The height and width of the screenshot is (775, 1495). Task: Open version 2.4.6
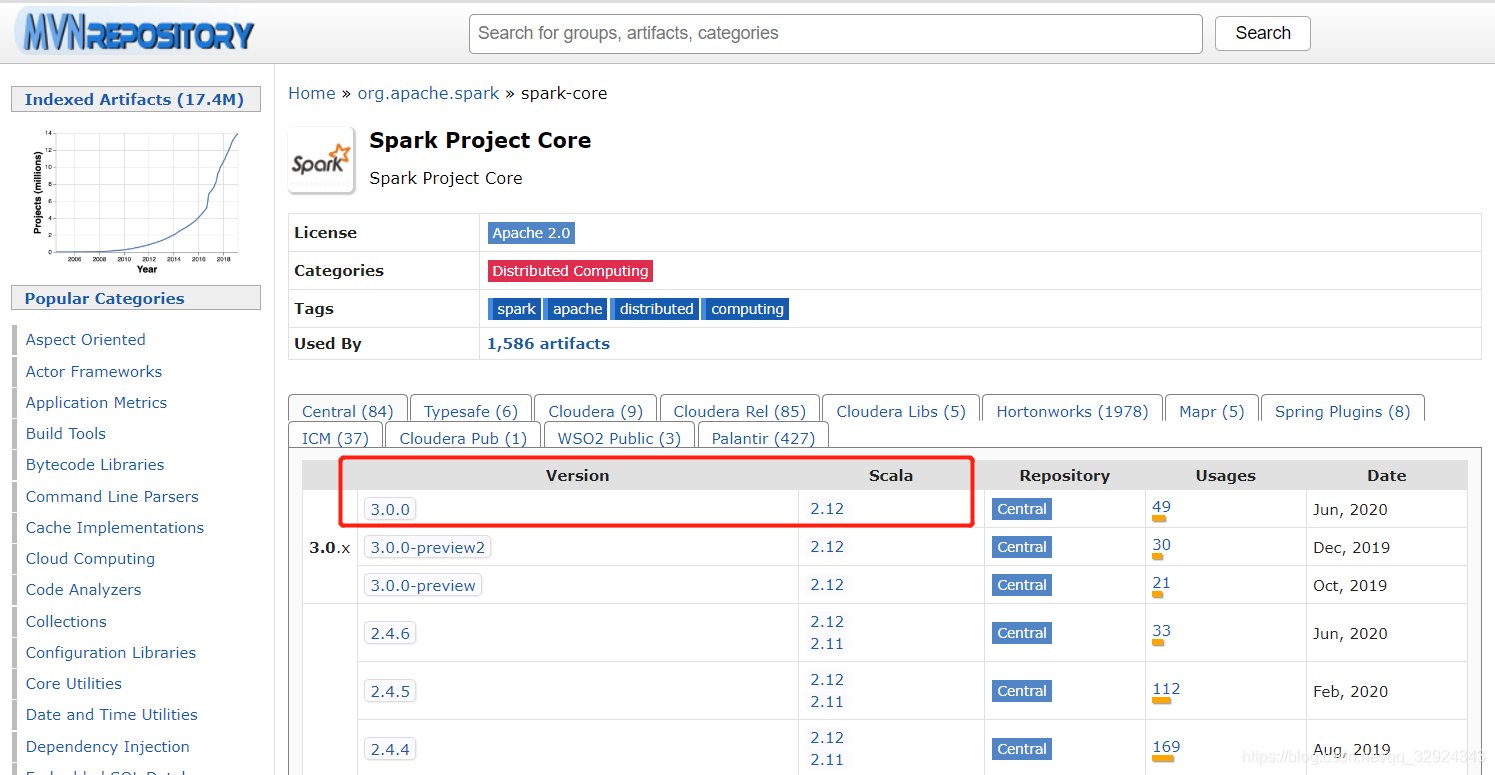tap(390, 633)
